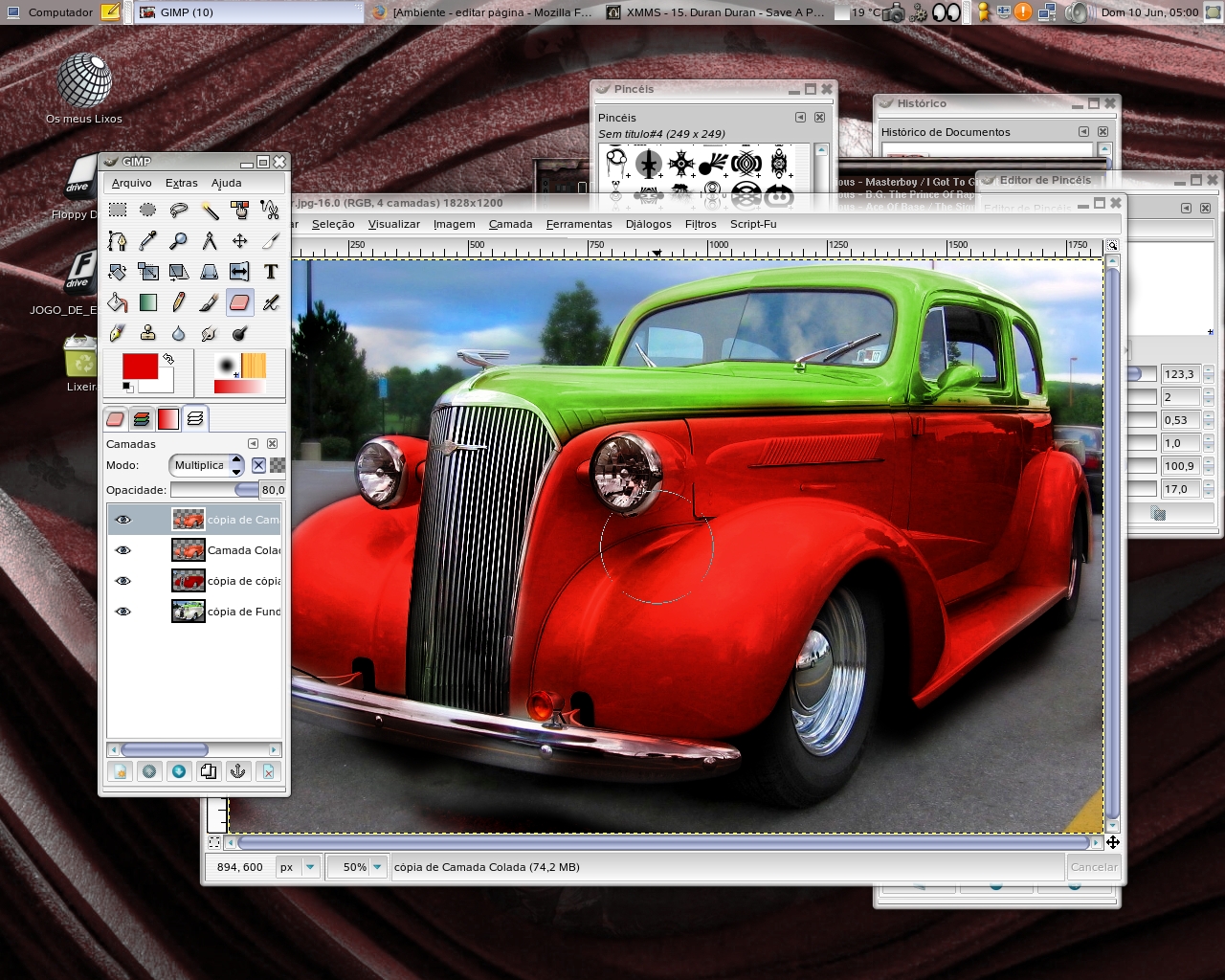The height and width of the screenshot is (980, 1225).
Task: Open the Camada menu
Action: [510, 224]
